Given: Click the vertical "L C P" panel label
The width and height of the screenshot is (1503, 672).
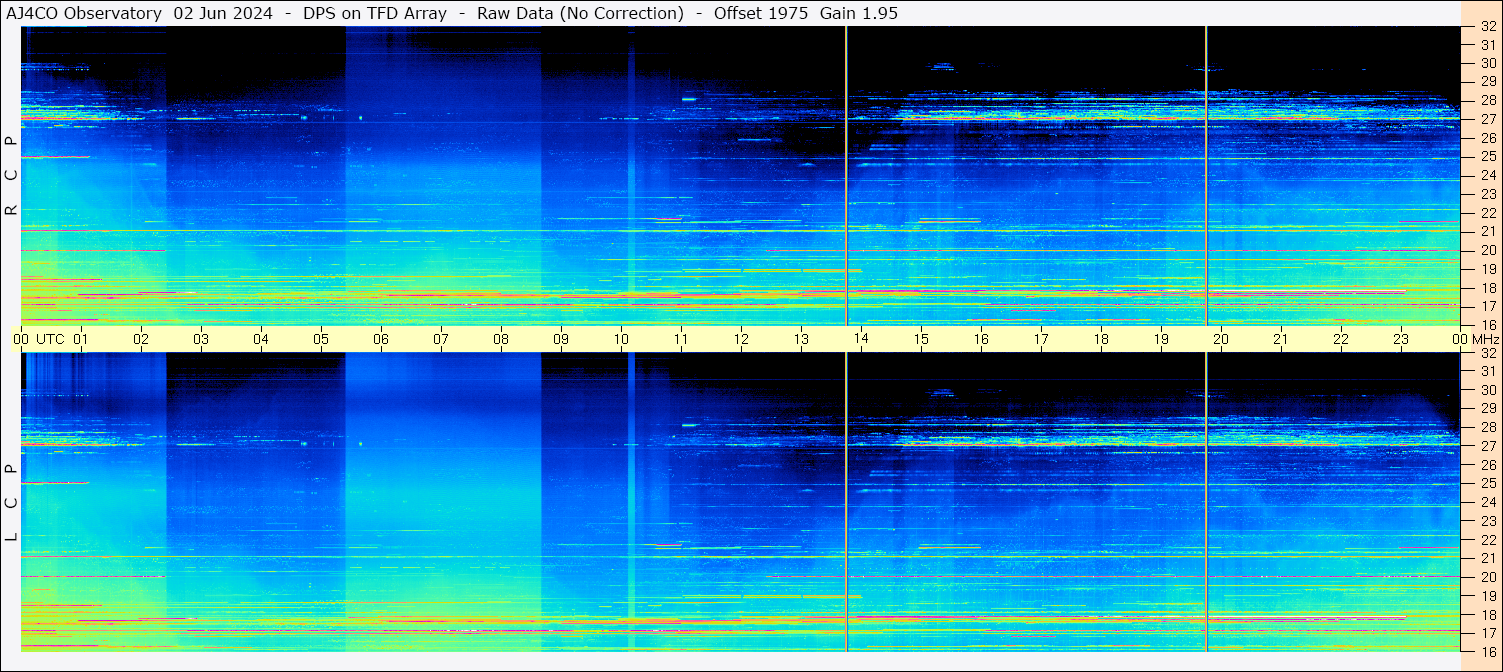Looking at the screenshot, I should (x=12, y=503).
